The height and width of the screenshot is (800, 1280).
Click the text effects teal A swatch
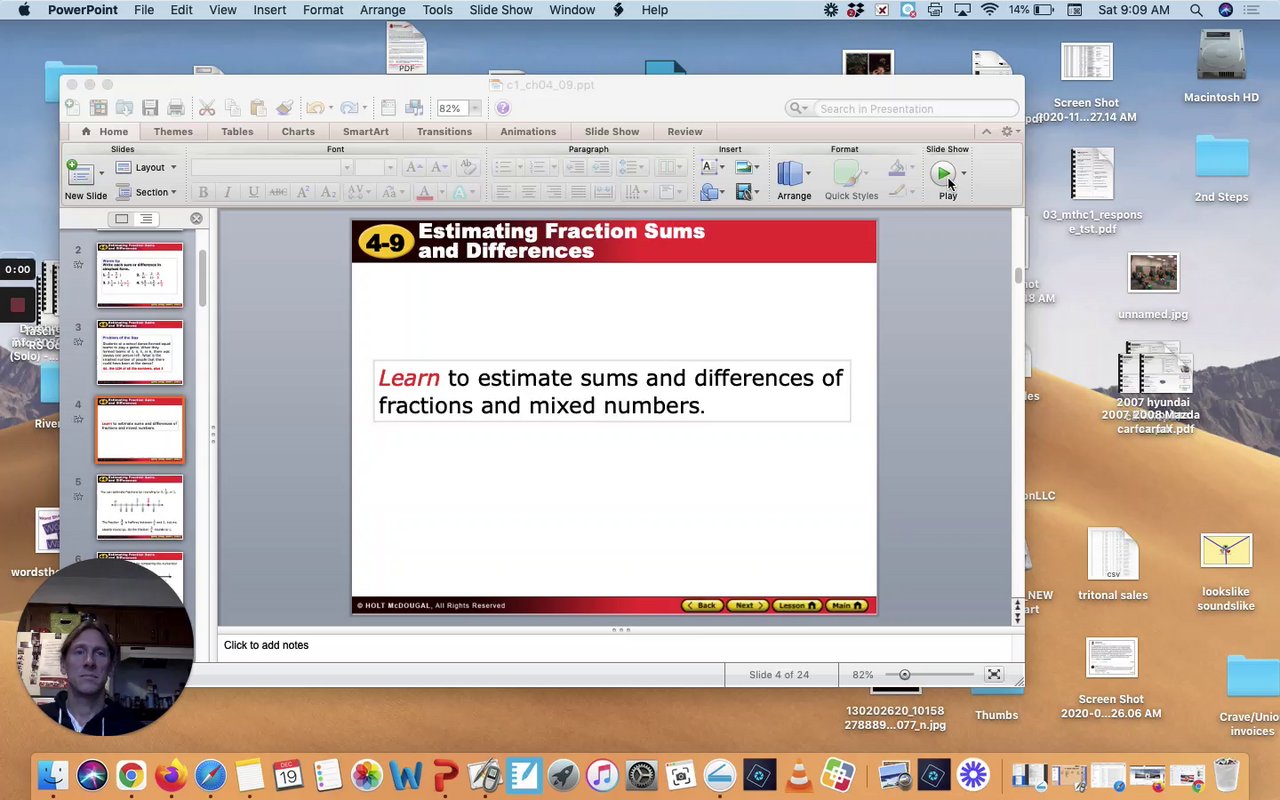point(459,192)
